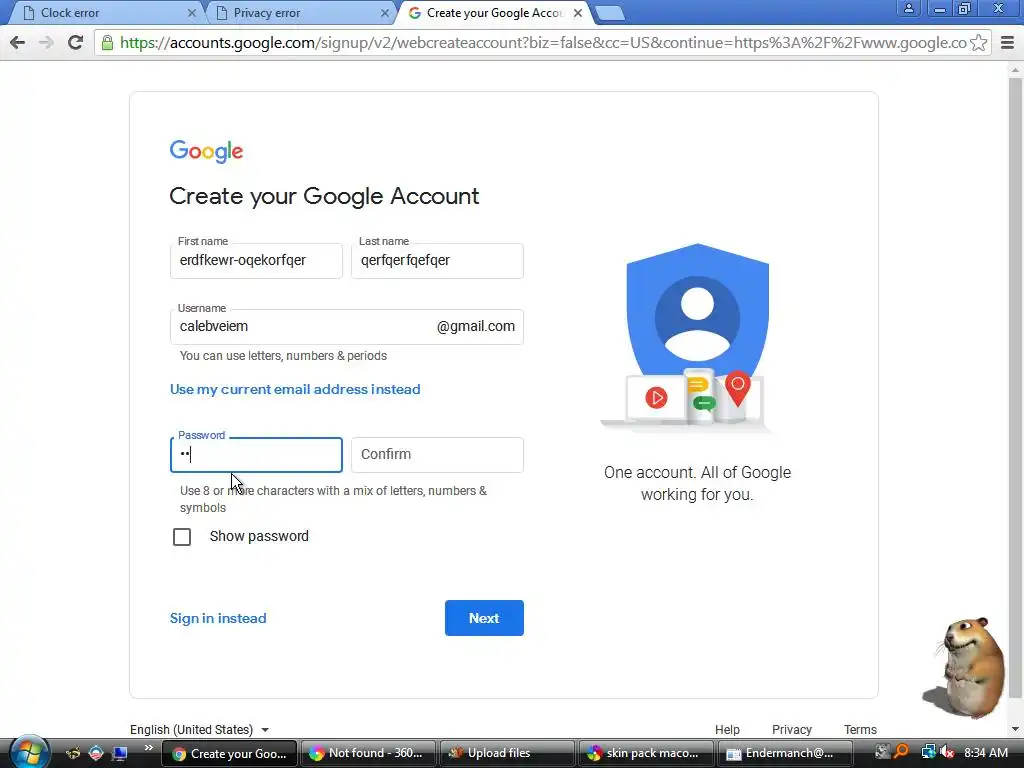Viewport: 1024px width, 768px height.
Task: Tick the Show password checkbox
Action: [x=182, y=537]
